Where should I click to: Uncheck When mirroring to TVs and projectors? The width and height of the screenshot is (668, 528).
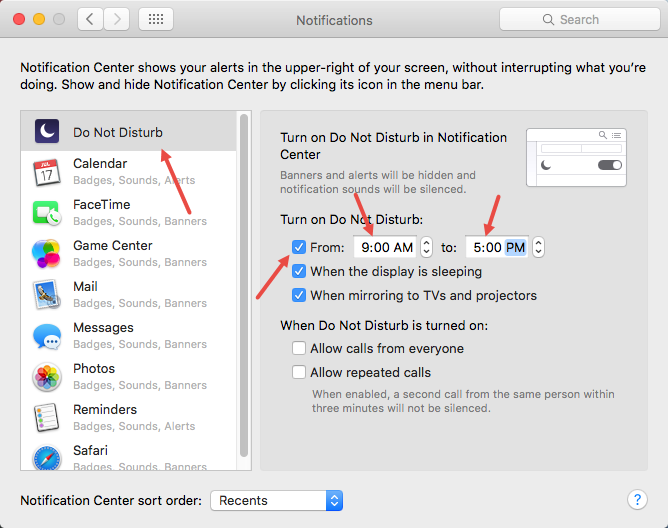(299, 295)
